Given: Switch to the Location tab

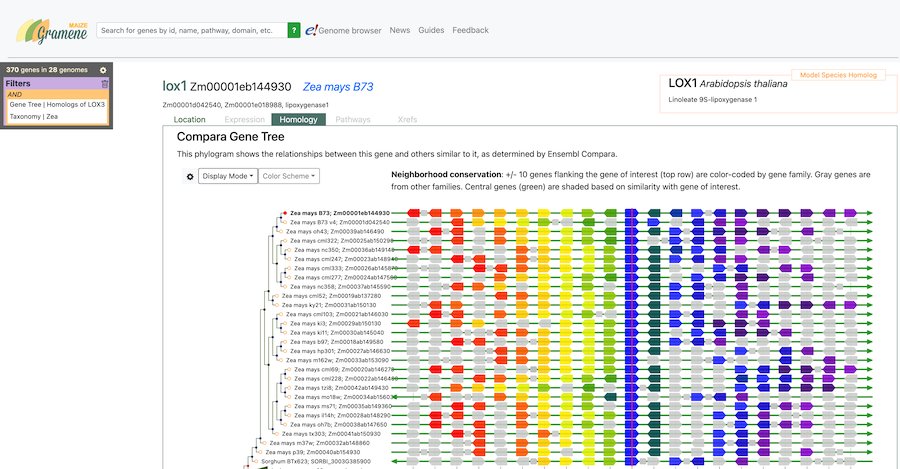Looking at the screenshot, I should click(x=189, y=120).
